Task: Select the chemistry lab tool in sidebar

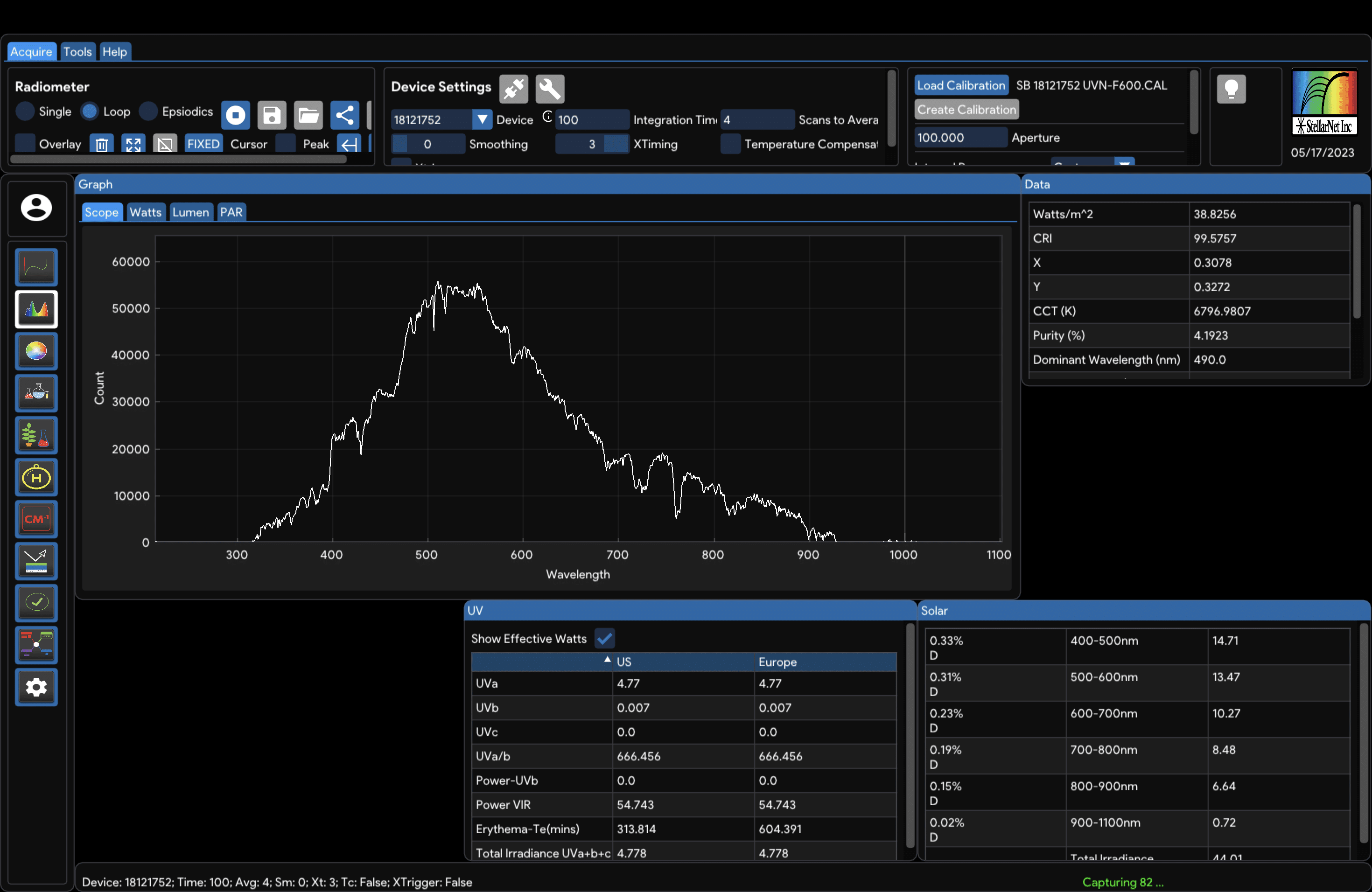Action: pyautogui.click(x=36, y=393)
